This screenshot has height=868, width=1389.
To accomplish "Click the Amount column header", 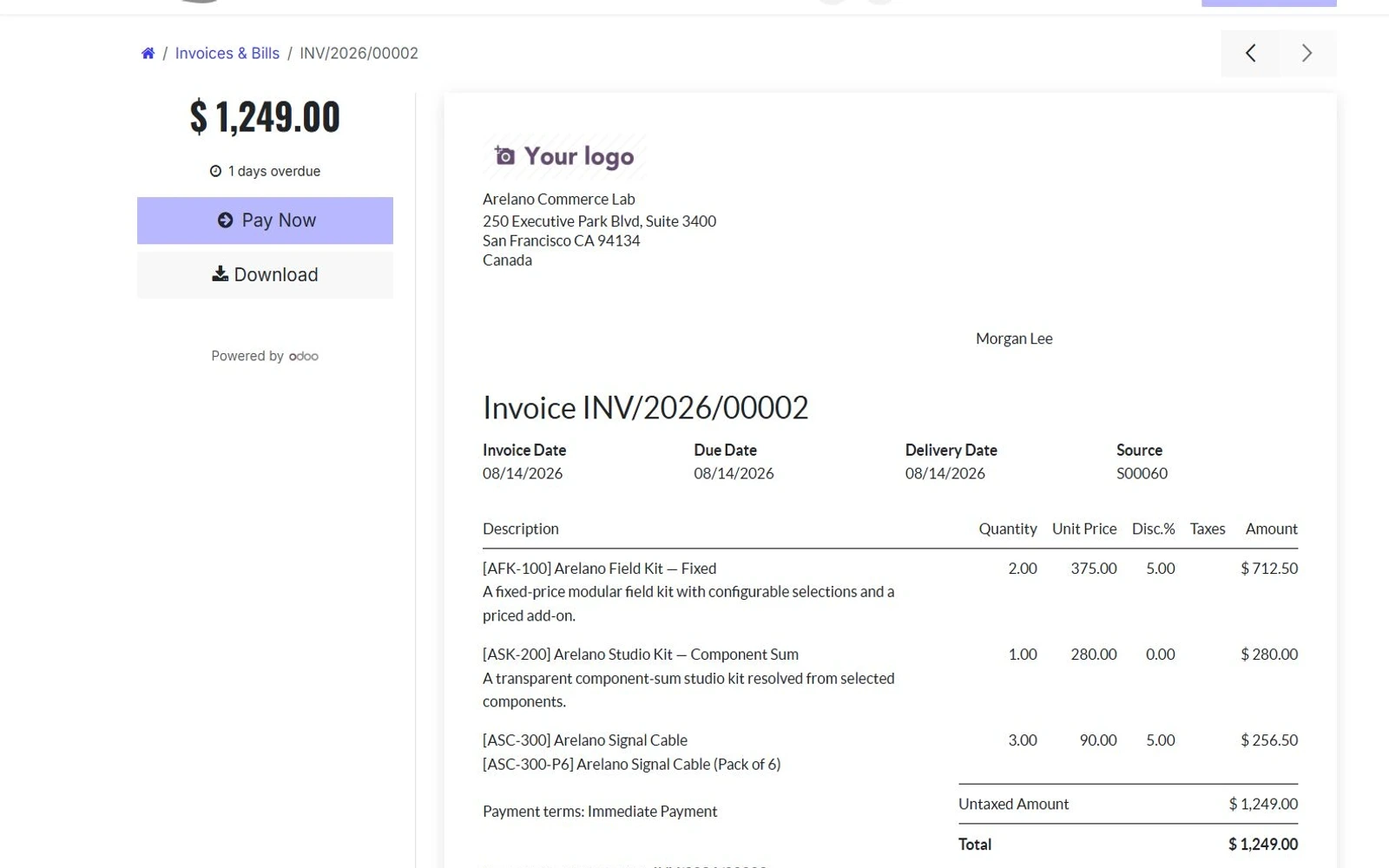I will tap(1272, 529).
